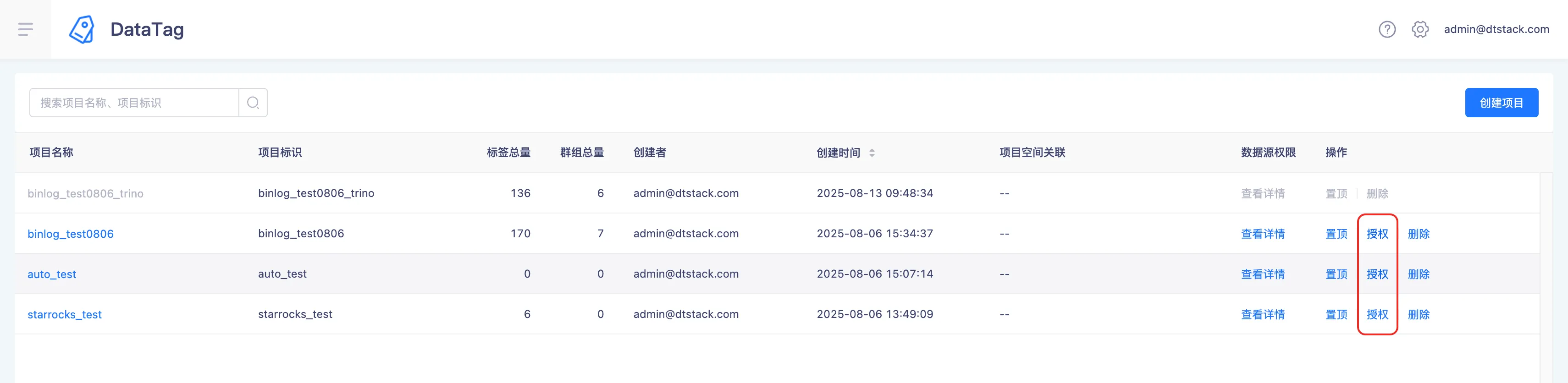
Task: View 查看详情 for starrocks_test
Action: pyautogui.click(x=1263, y=314)
